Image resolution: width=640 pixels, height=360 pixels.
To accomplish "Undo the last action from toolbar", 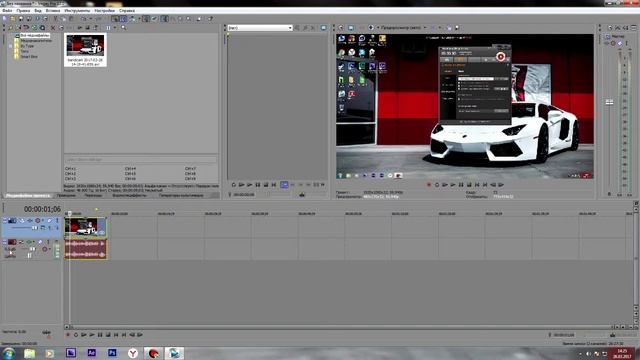I will [84, 19].
